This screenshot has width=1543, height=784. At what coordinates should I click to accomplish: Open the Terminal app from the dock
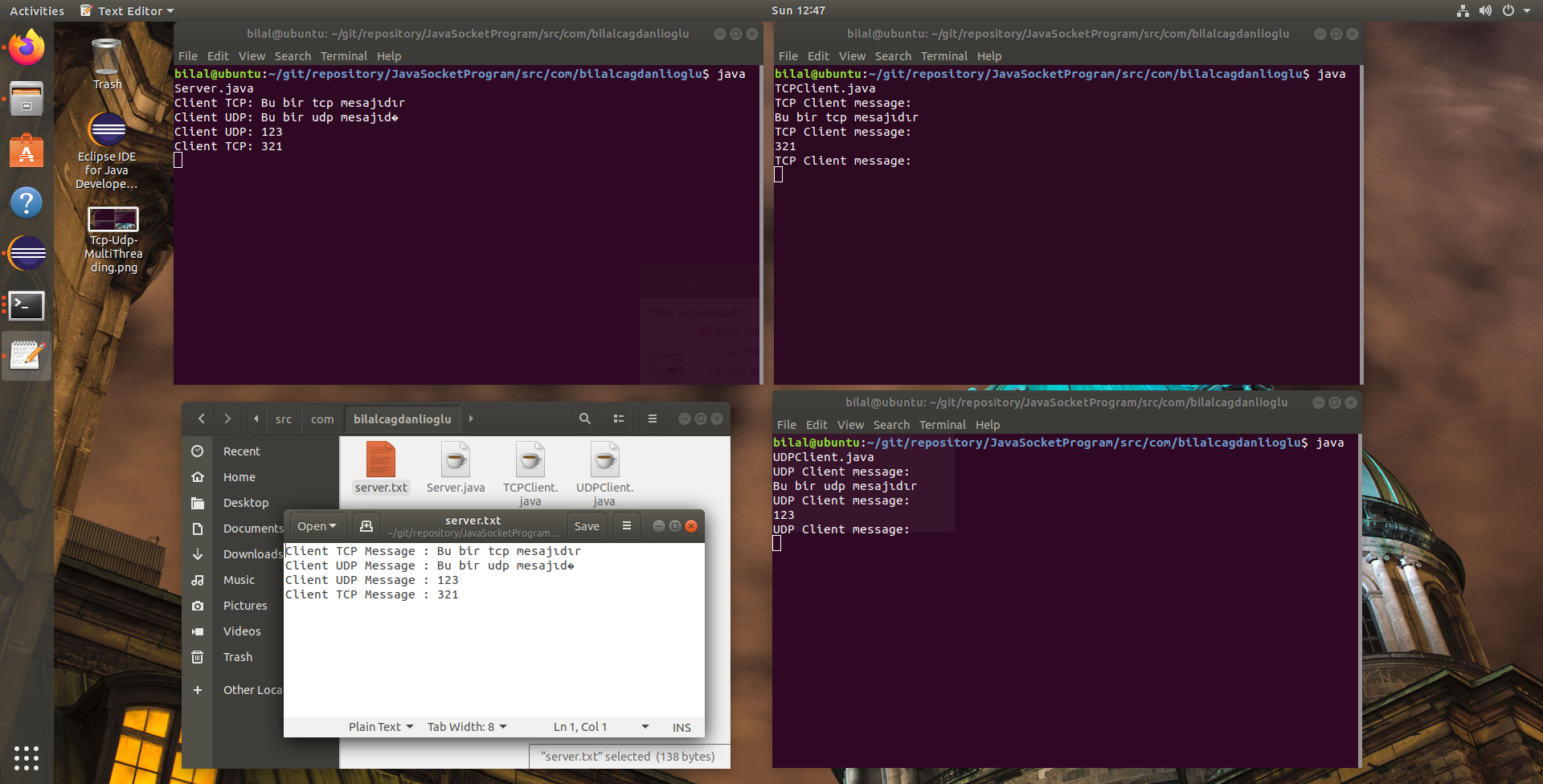[27, 306]
